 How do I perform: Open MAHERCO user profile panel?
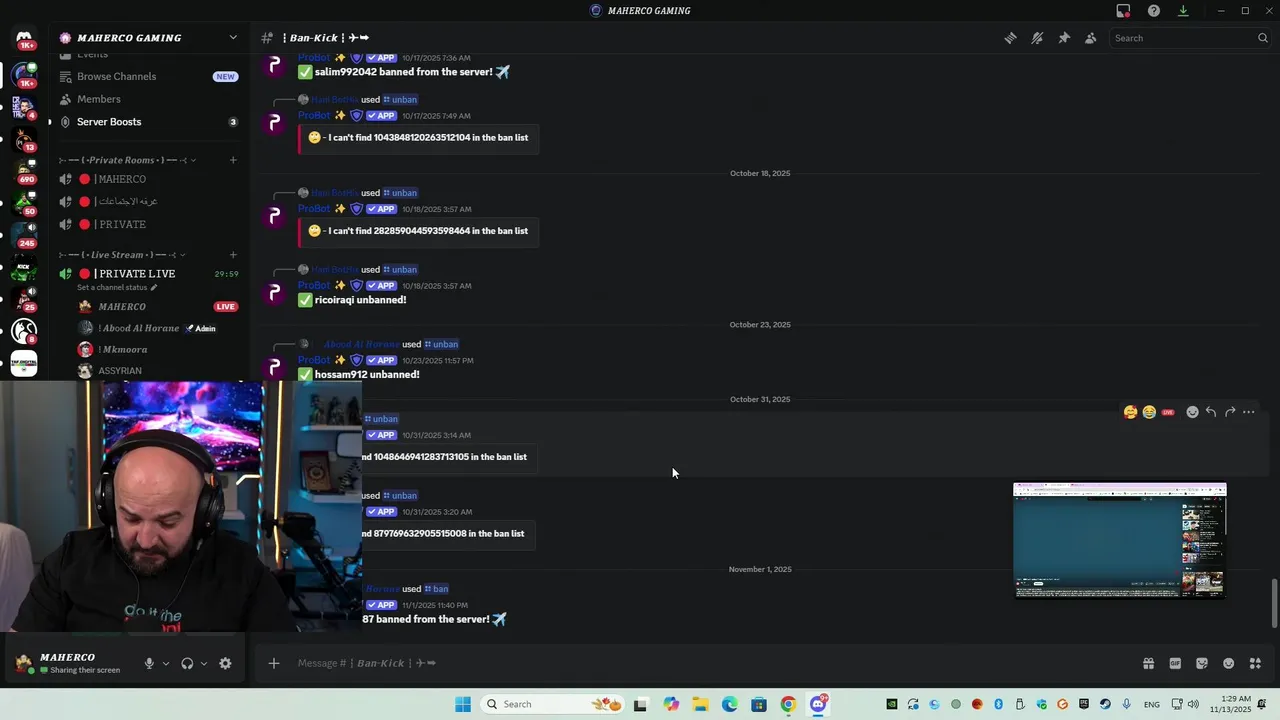pos(70,663)
